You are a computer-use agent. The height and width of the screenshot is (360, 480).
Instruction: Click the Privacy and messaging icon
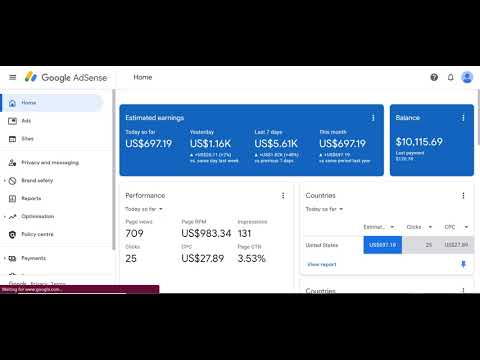(x=12, y=163)
